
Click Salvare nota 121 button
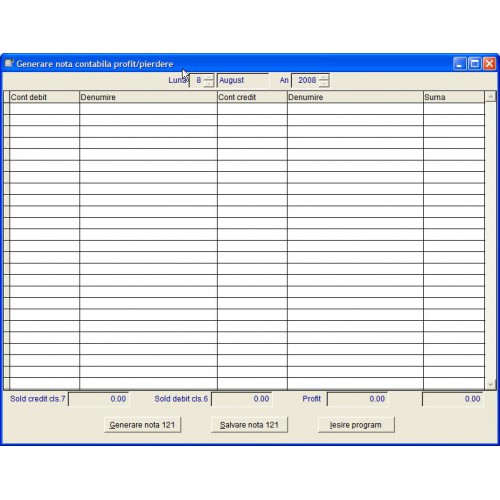(249, 425)
